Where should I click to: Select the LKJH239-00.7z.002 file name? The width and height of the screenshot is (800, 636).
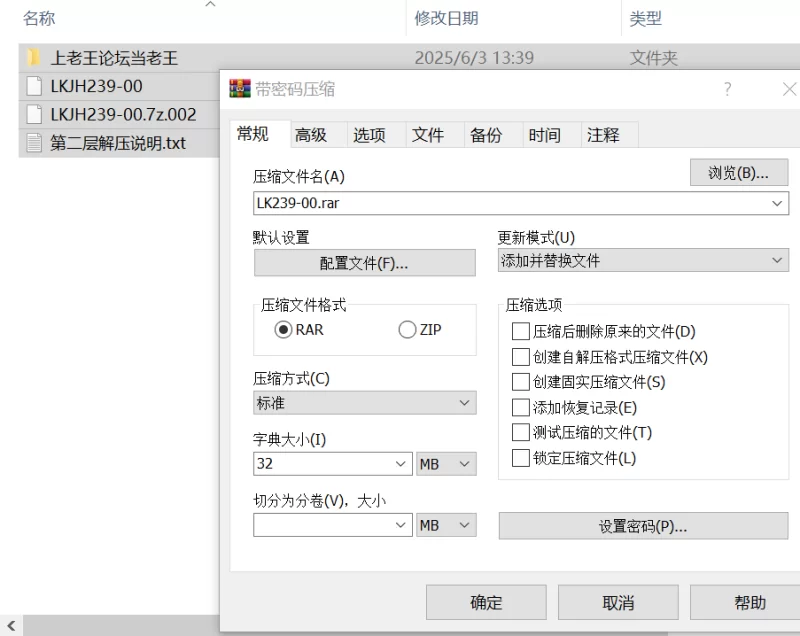pyautogui.click(x=123, y=114)
